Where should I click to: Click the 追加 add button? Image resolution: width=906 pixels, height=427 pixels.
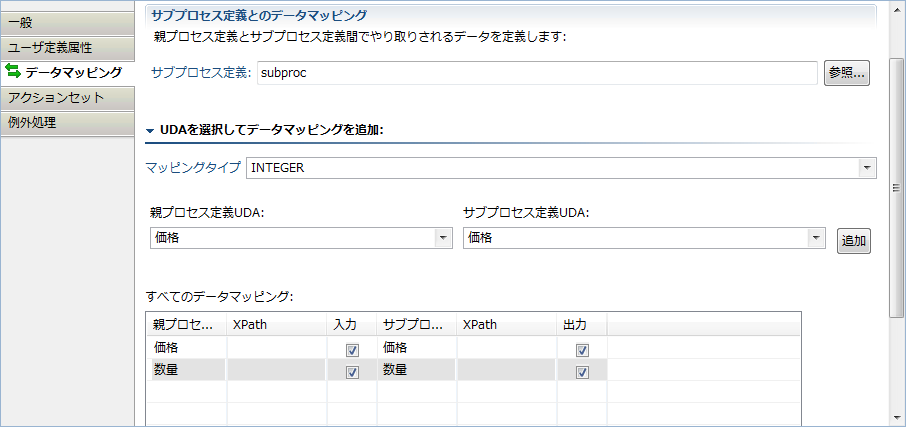(853, 241)
